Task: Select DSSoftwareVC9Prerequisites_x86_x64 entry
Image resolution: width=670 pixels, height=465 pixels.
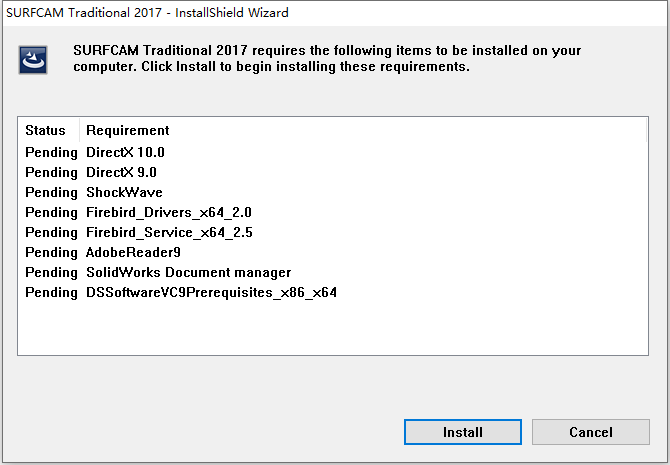Action: pos(212,292)
